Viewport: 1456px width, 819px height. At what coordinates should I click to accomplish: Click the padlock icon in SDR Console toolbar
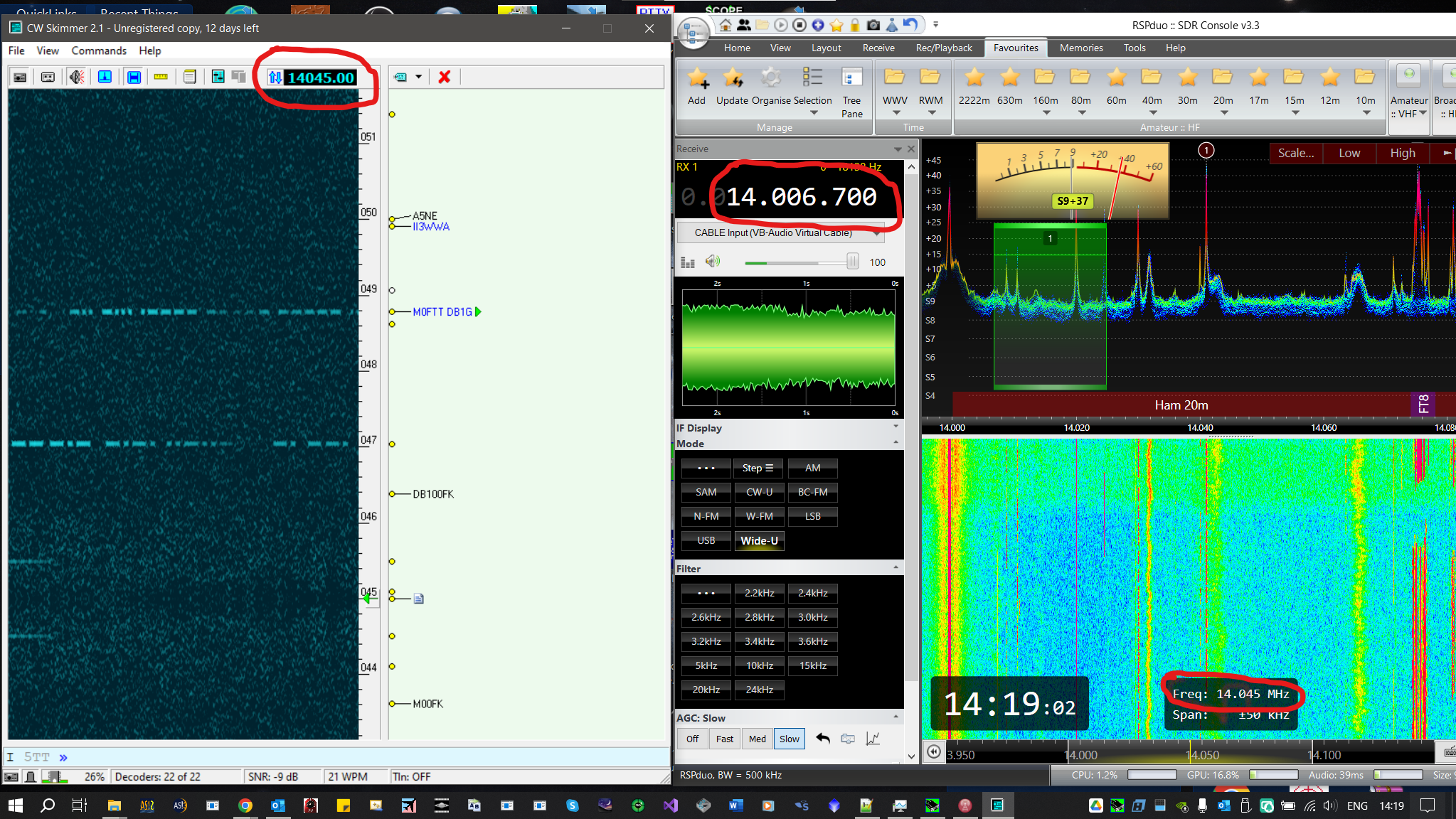pyautogui.click(x=854, y=25)
